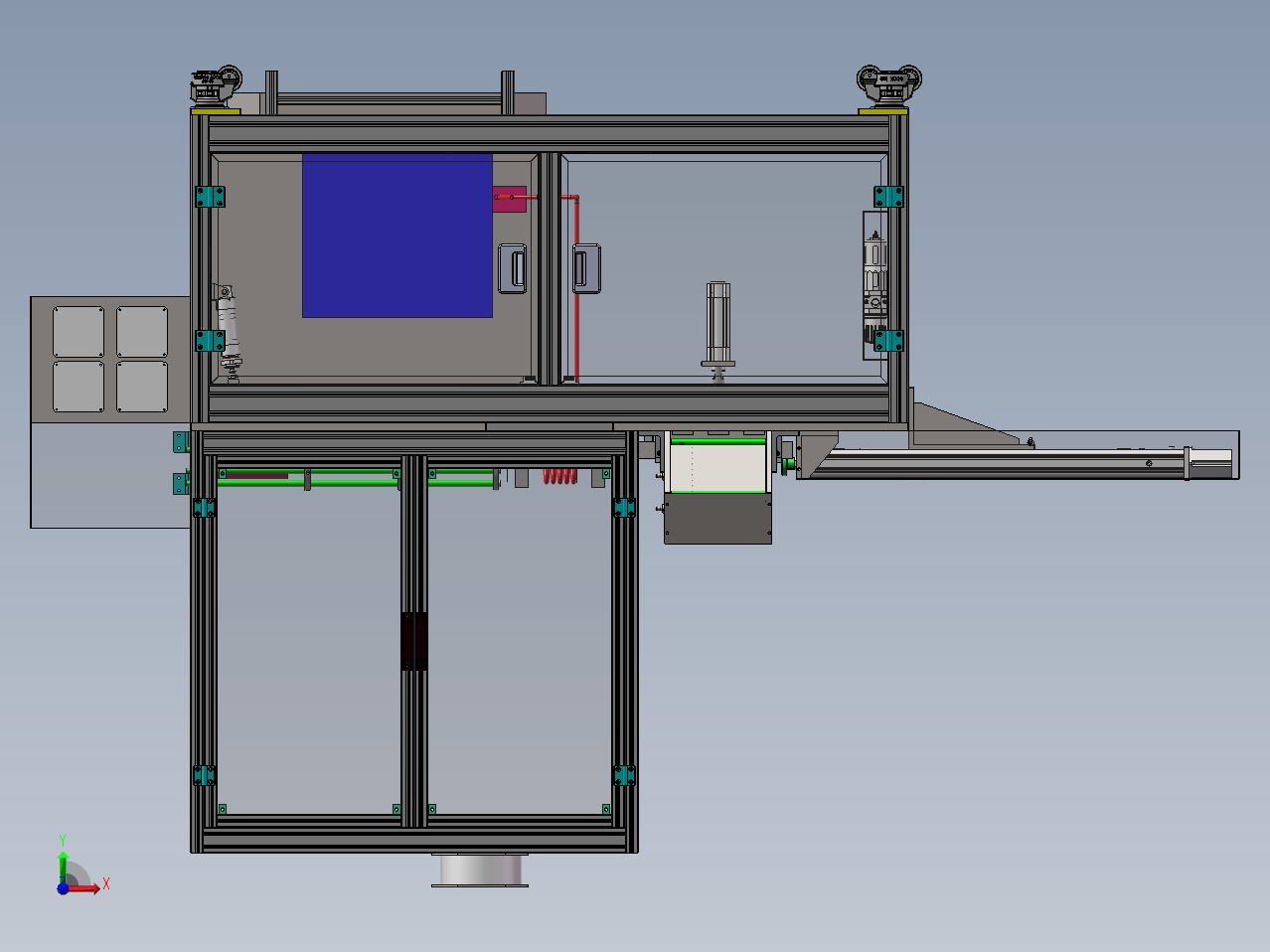Select the black latch between lower doors
1270x952 pixels.
pos(414,641)
